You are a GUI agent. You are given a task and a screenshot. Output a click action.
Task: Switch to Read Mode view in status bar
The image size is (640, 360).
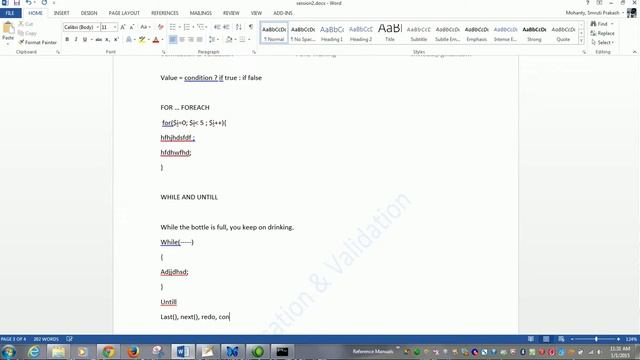click(531, 339)
